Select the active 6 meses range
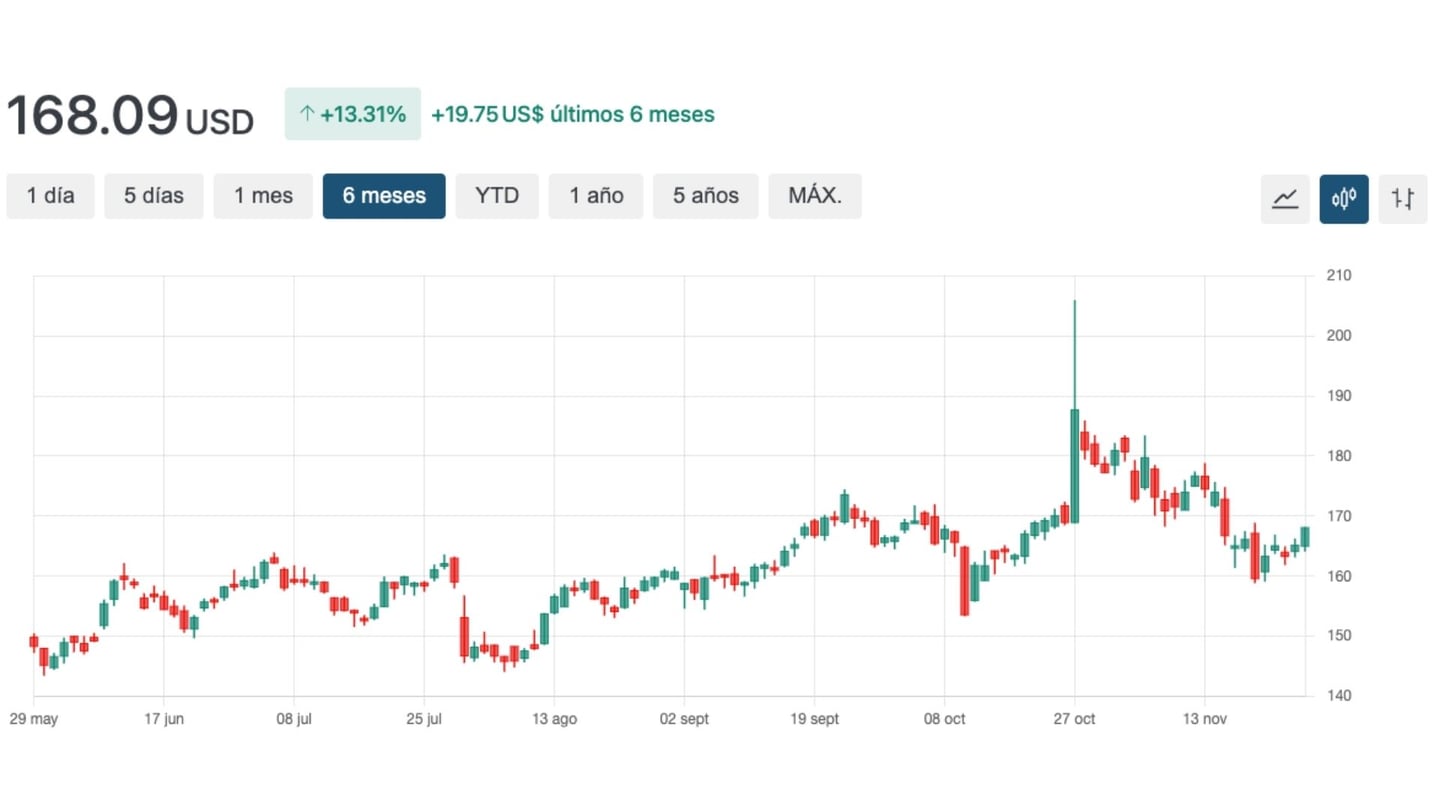 pos(384,196)
